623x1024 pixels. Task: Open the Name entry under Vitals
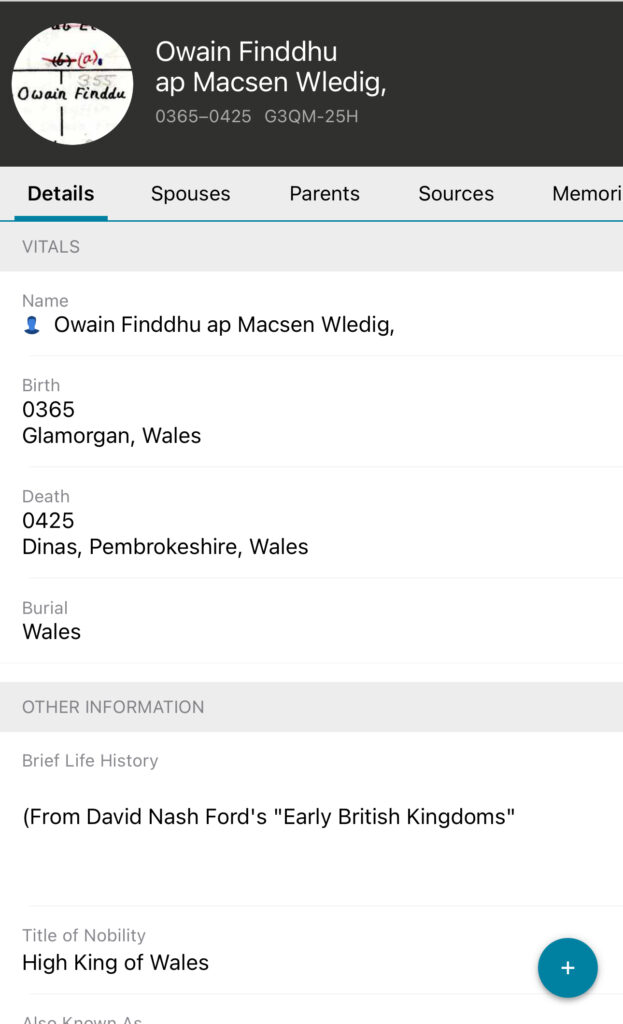224,324
